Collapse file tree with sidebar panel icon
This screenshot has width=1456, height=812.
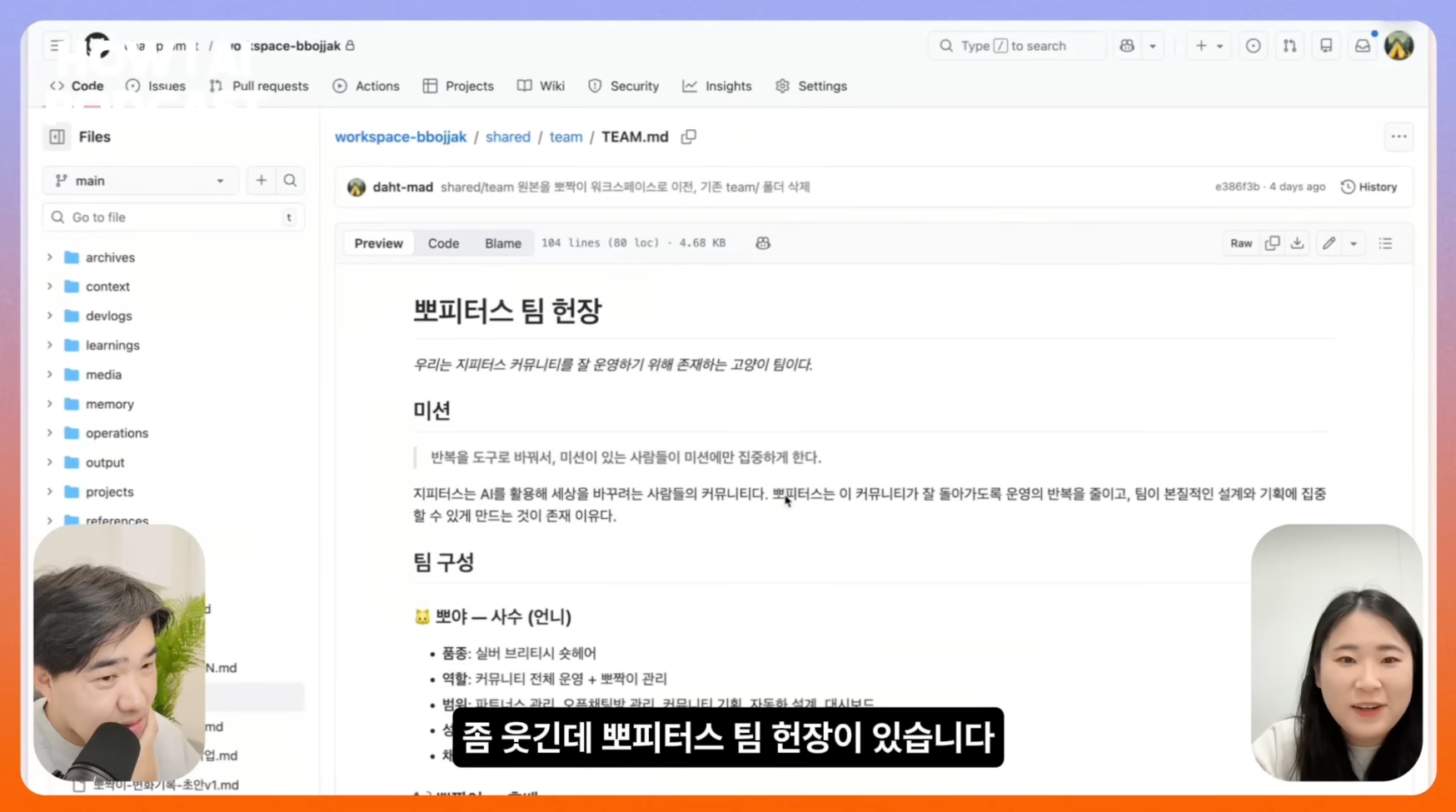pyautogui.click(x=56, y=137)
